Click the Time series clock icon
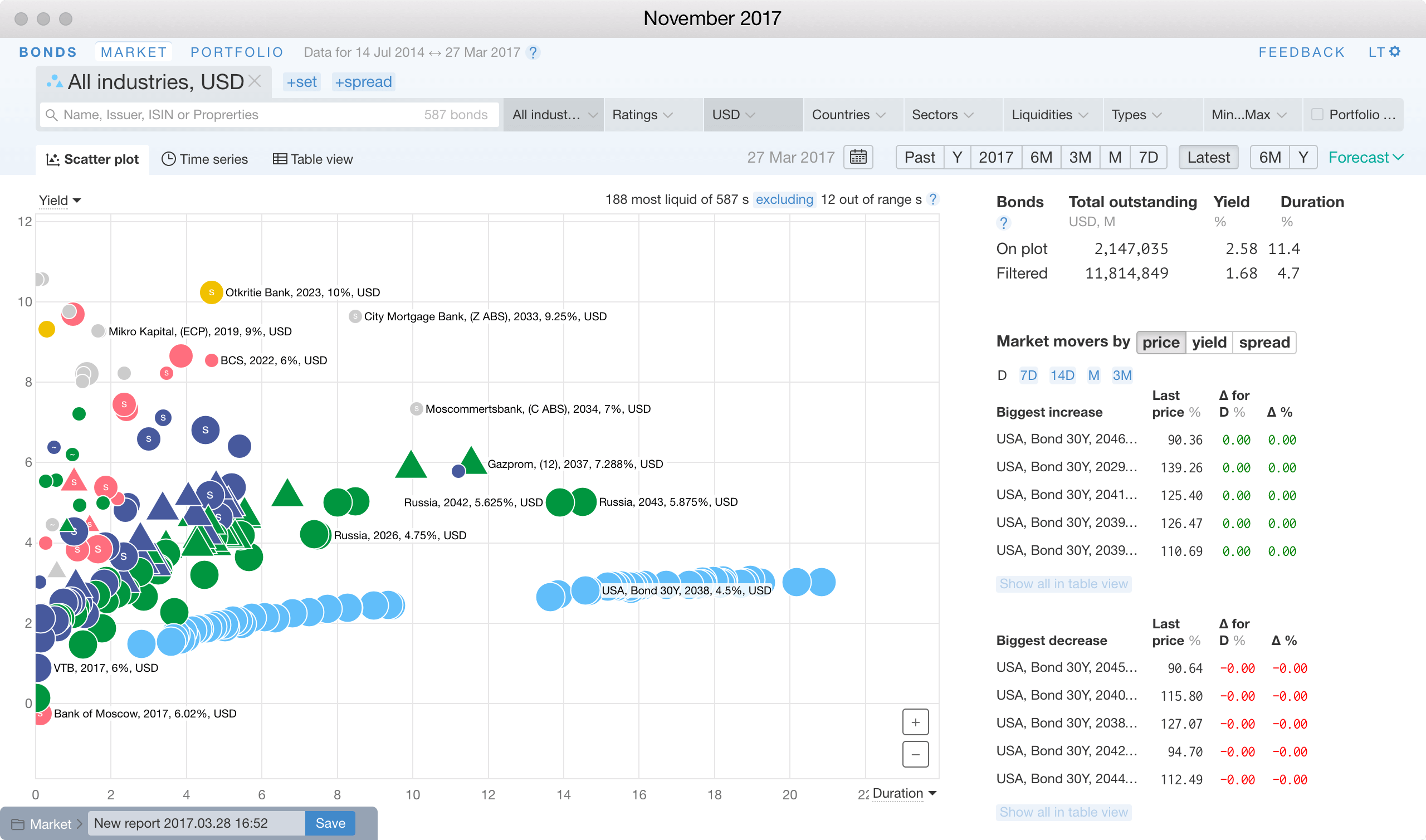Screen dimensions: 1426x840 pos(168,159)
